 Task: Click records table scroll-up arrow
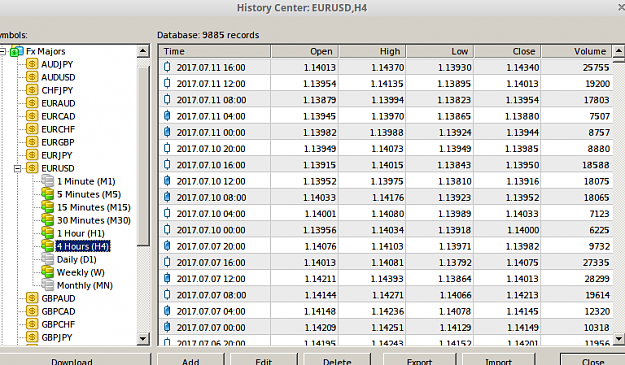619,51
